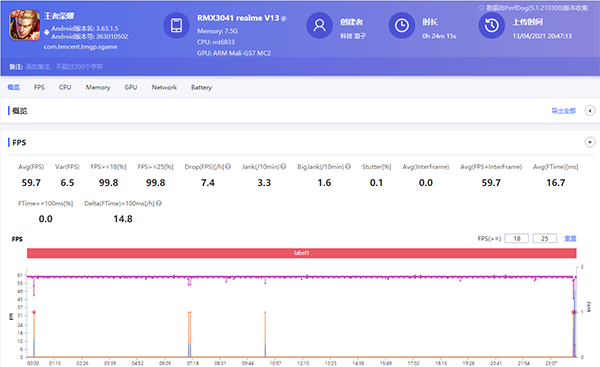600x367 pixels.
Task: Open the Network tab
Action: click(164, 87)
